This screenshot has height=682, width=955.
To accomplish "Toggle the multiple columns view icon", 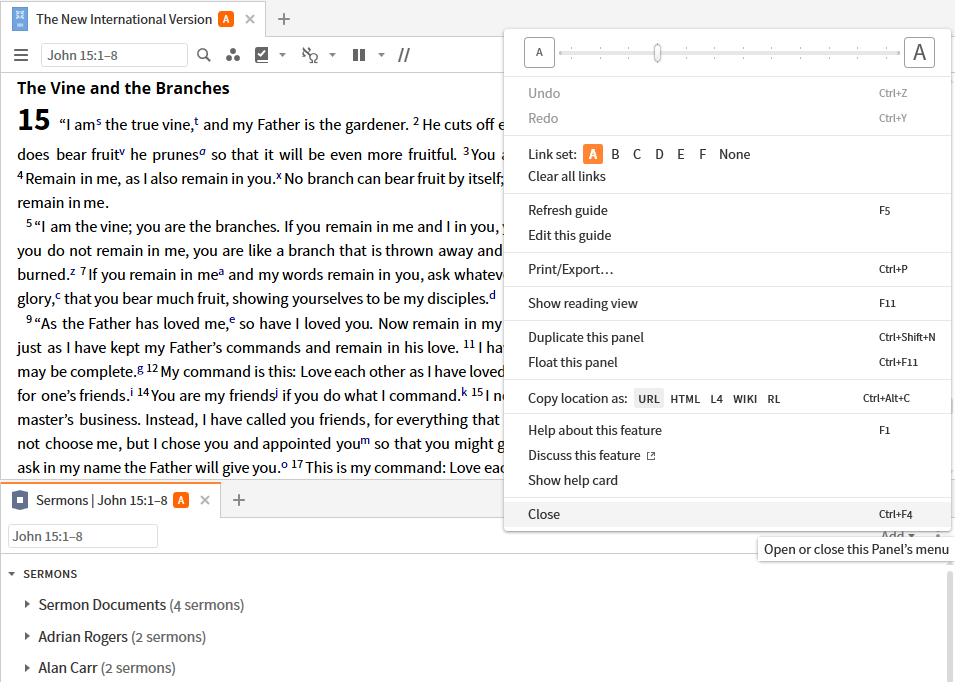I will (x=359, y=55).
